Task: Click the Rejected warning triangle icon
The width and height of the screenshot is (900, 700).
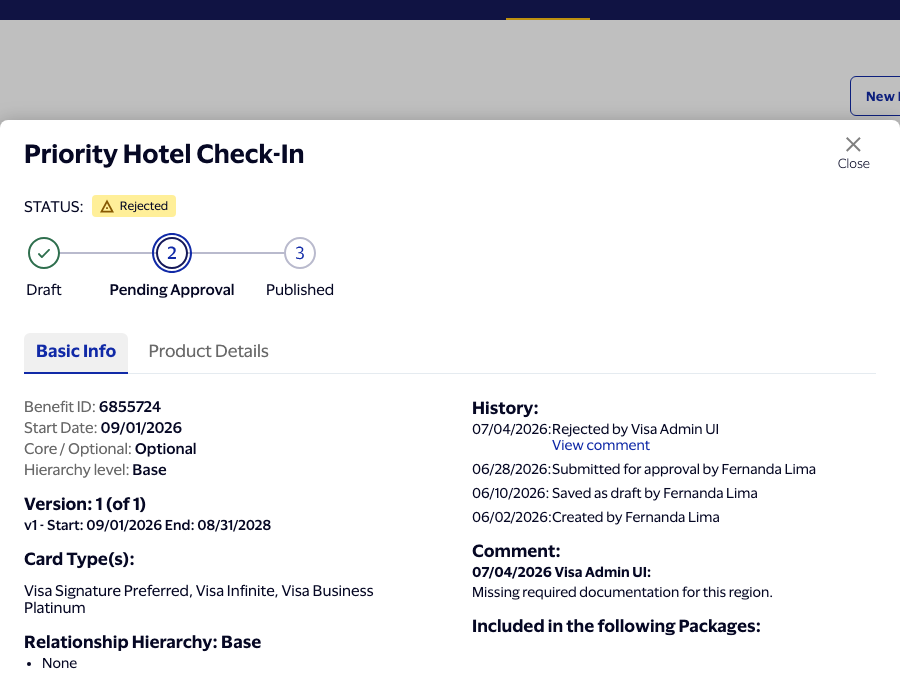Action: [107, 207]
